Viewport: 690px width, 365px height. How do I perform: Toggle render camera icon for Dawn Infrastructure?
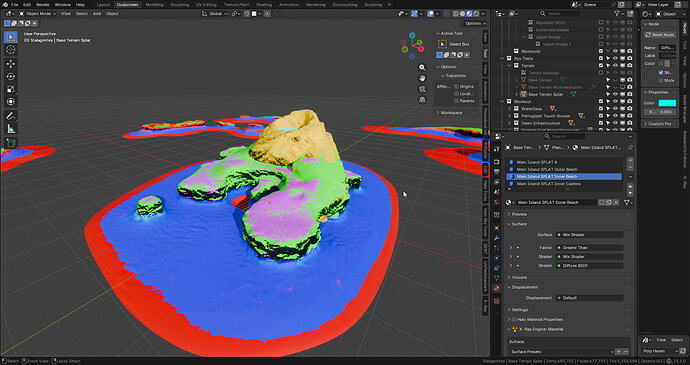point(630,123)
